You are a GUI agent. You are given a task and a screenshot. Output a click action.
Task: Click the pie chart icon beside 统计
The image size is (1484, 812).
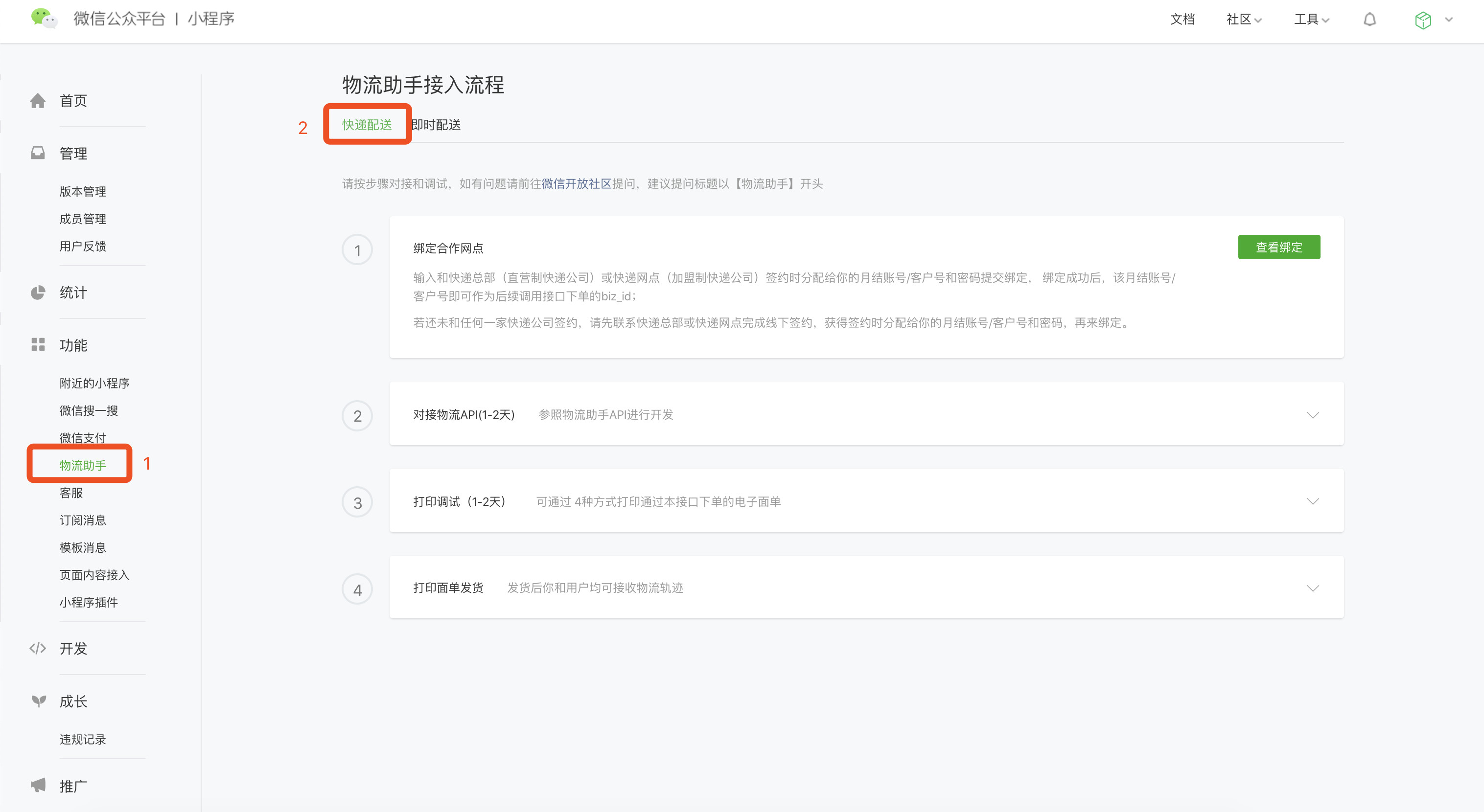[x=38, y=293]
